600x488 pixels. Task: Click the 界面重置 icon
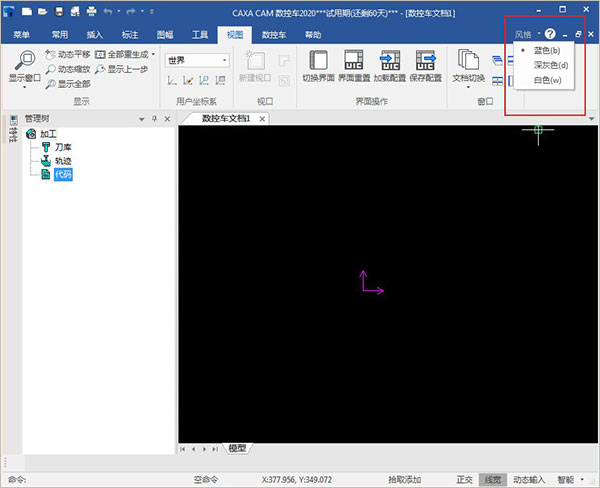click(x=354, y=61)
